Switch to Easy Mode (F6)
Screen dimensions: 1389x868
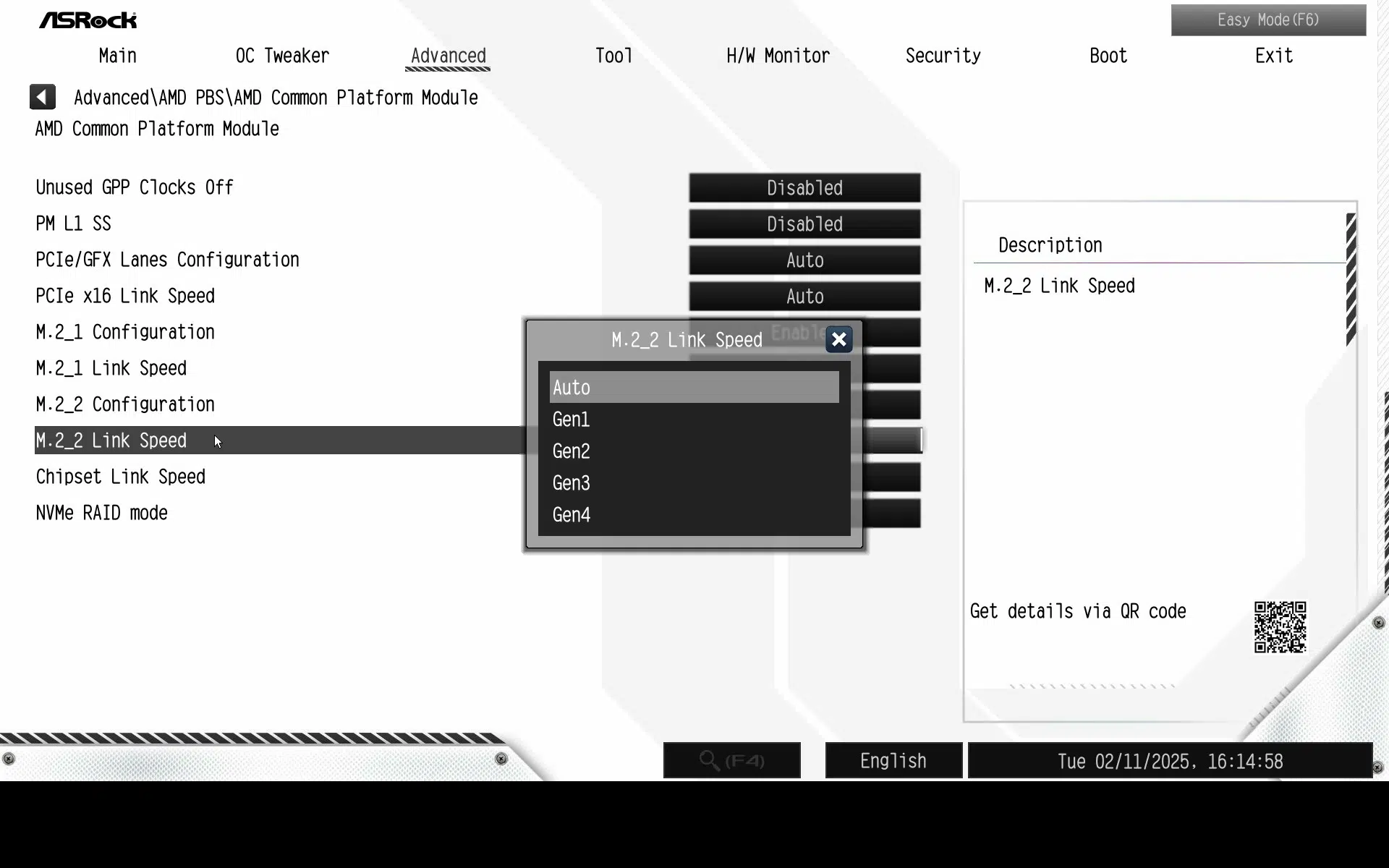[1268, 20]
